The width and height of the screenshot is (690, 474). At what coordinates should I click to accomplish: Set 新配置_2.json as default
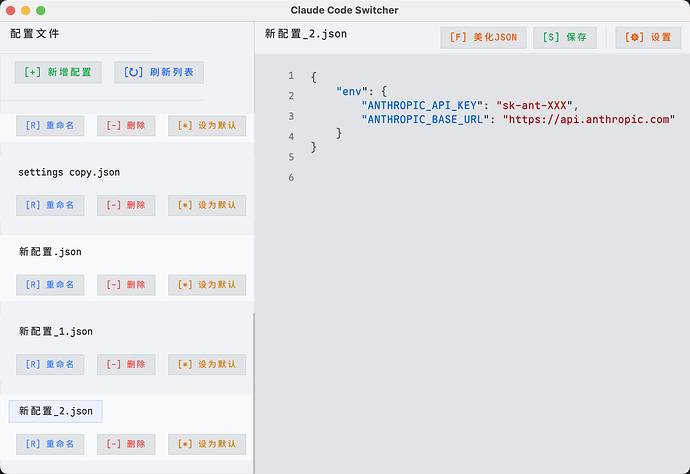tap(207, 444)
